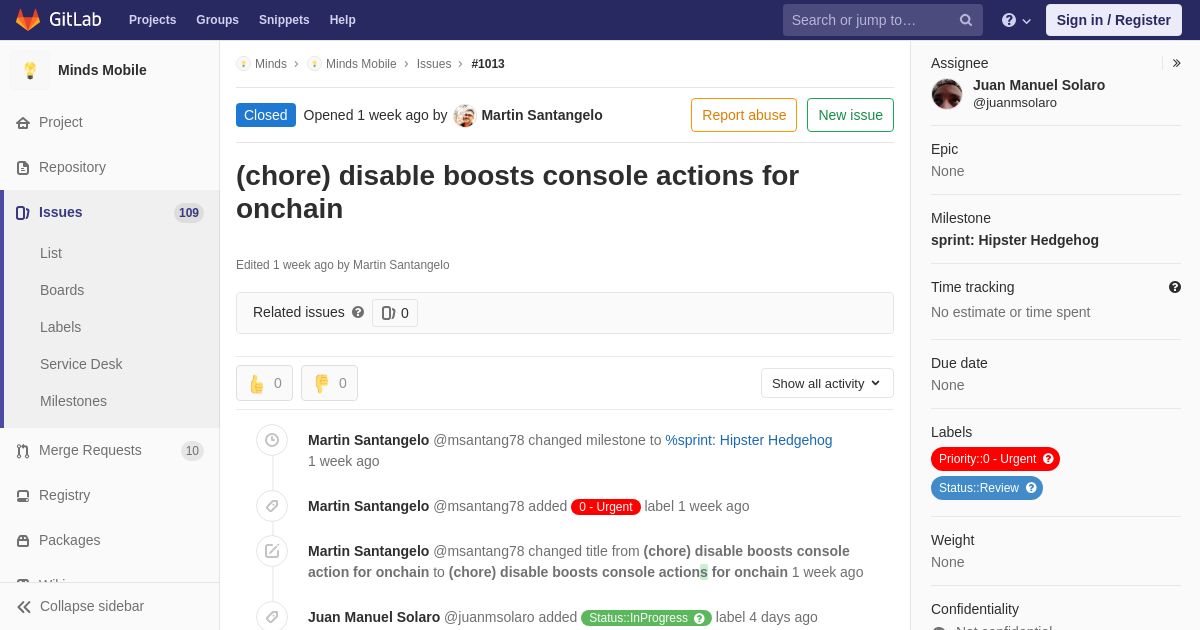Open the GitLab home logo

click(x=56, y=20)
